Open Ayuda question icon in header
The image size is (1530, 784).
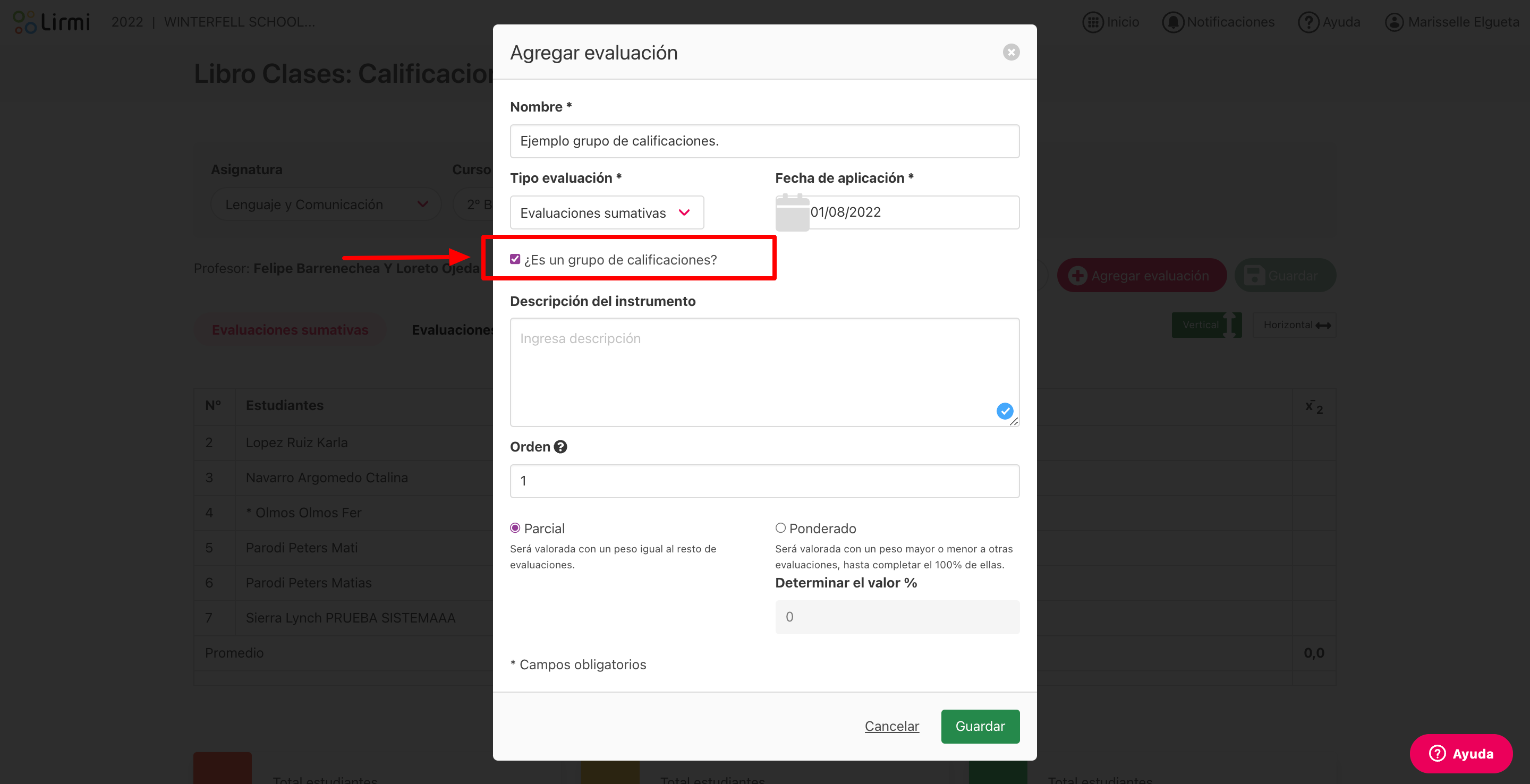[1308, 22]
